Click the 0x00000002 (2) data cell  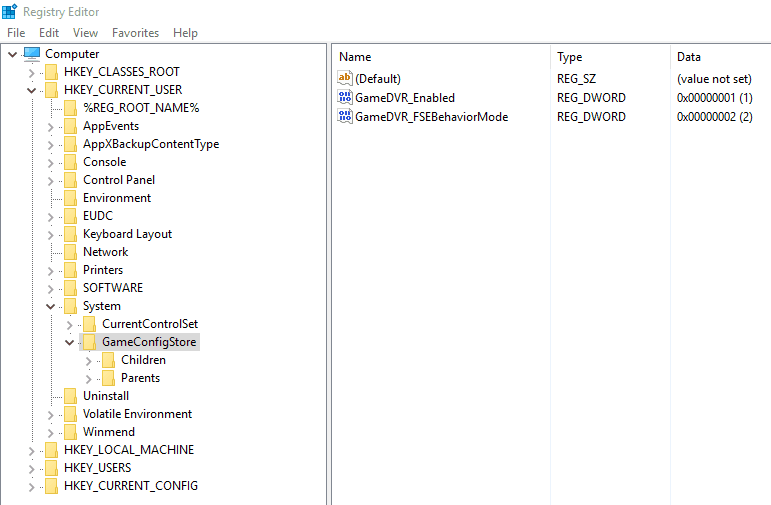[x=714, y=117]
